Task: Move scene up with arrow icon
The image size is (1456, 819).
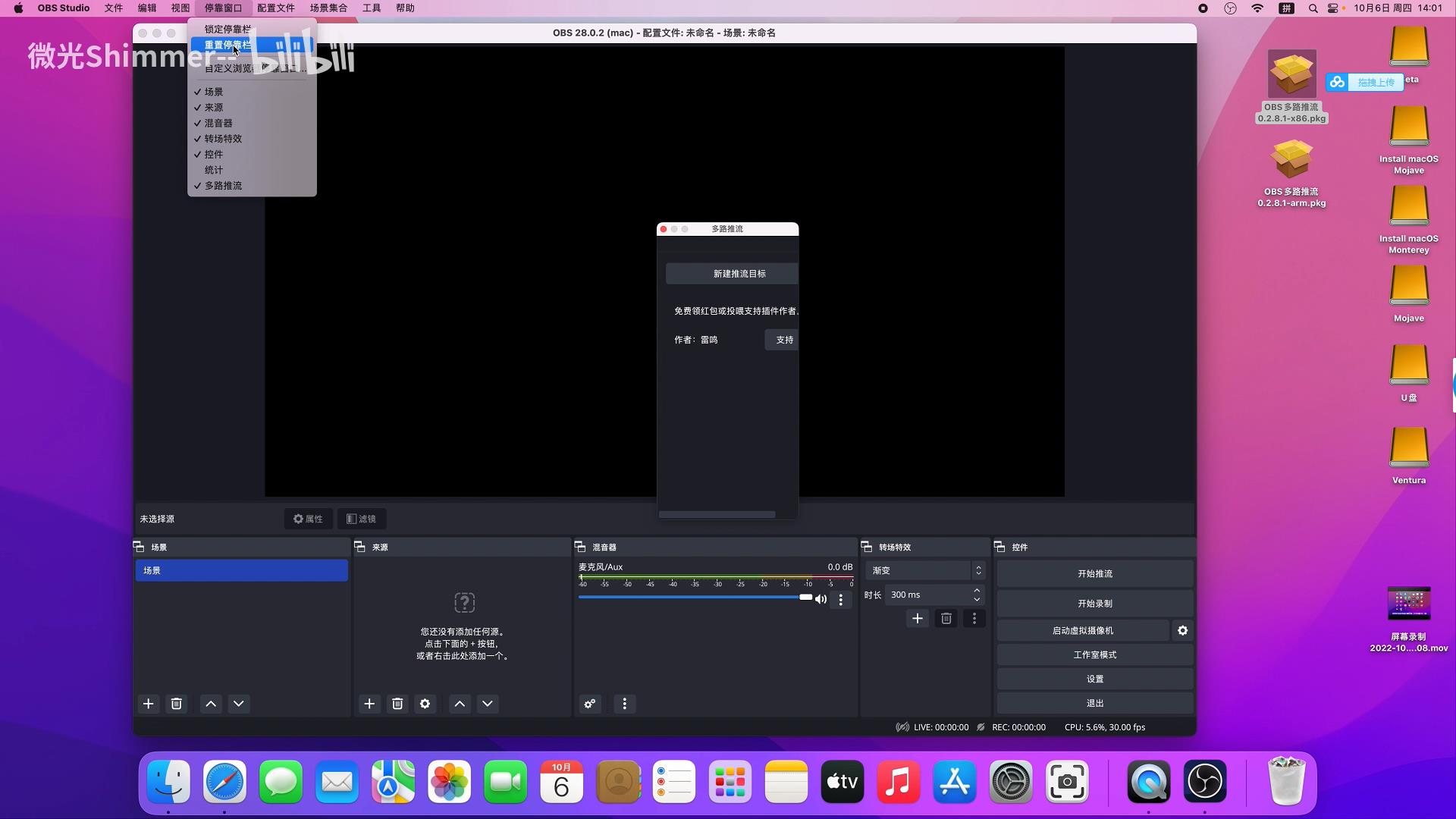Action: click(211, 704)
